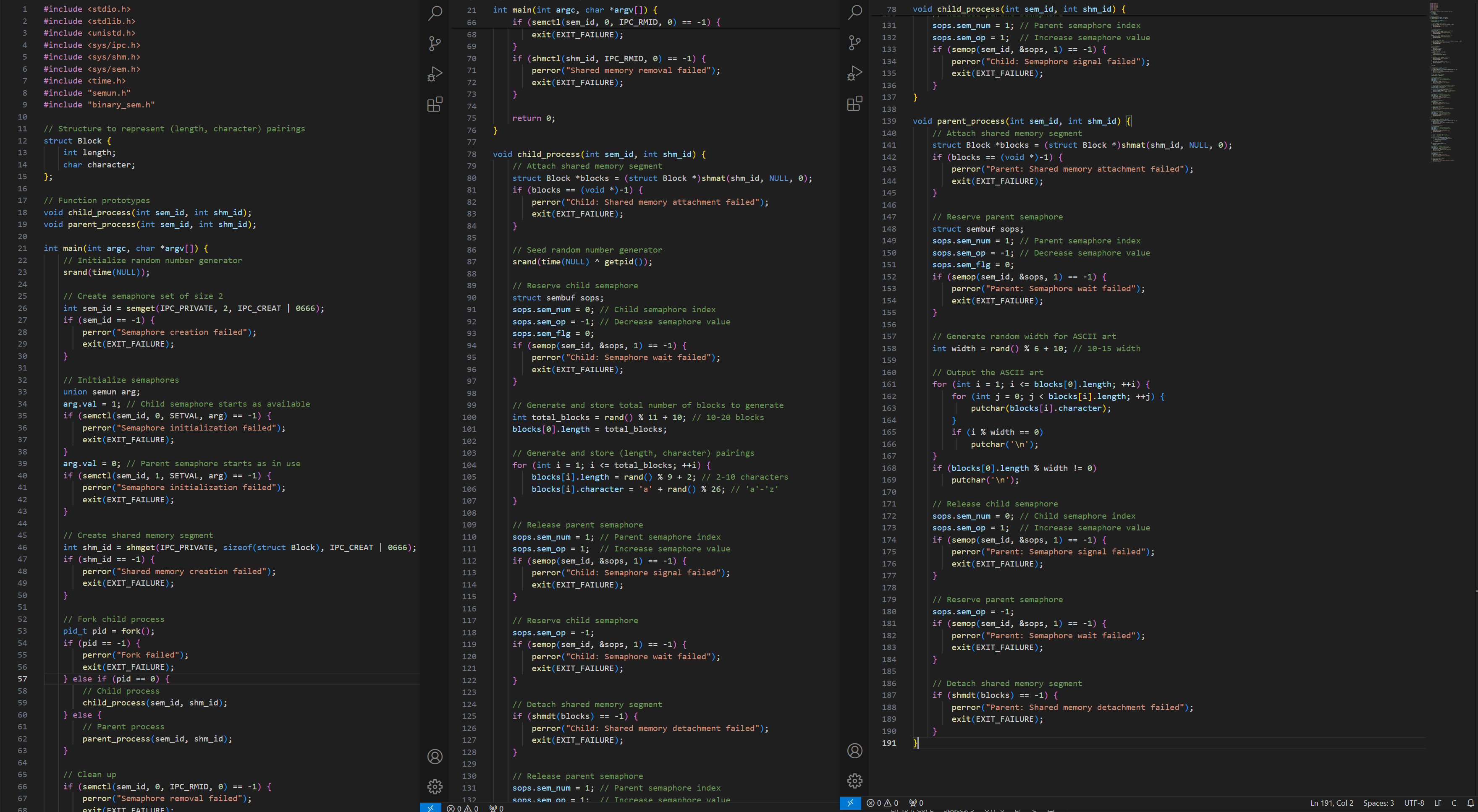This screenshot has height=812, width=1478.
Task: Open Search in the left activity bar
Action: click(435, 13)
